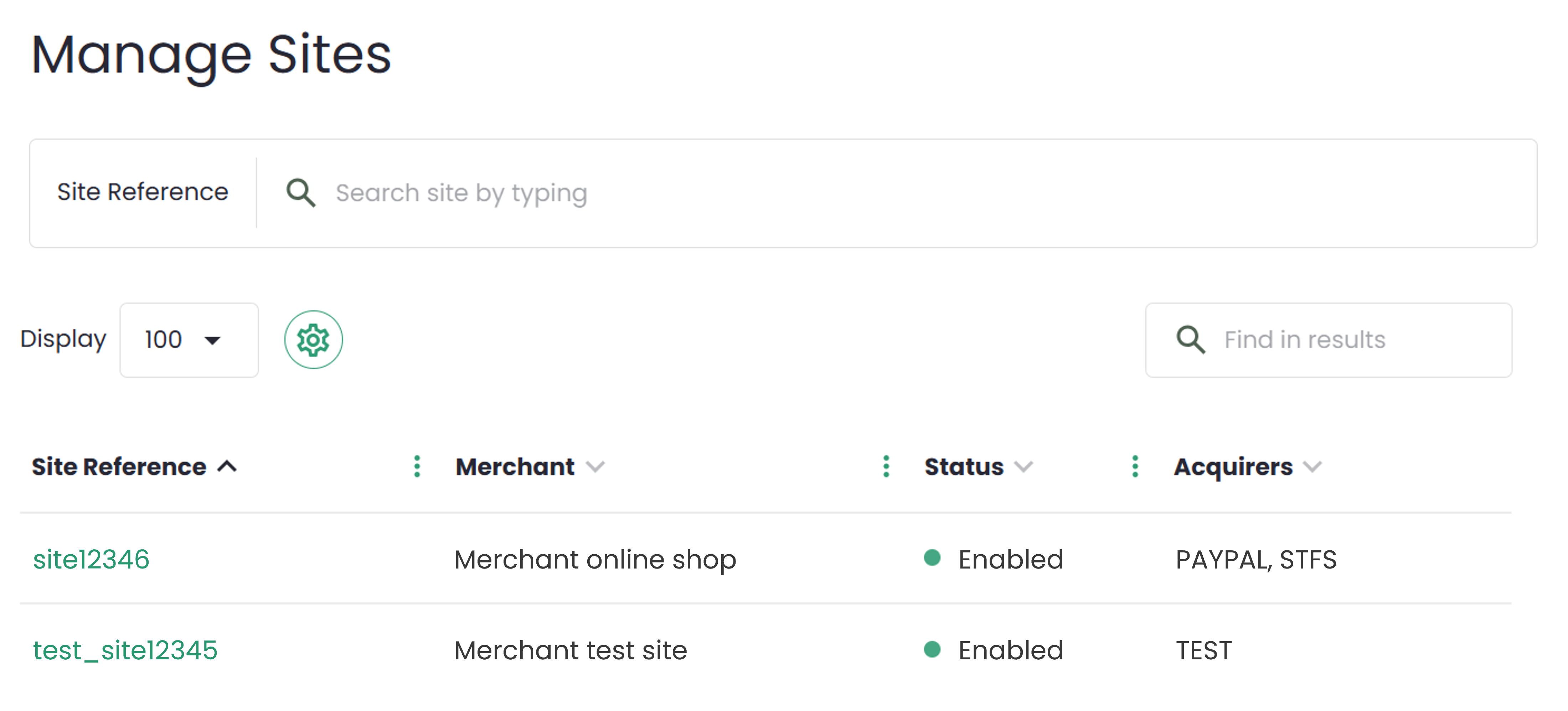Screen dimensions: 1568x711
Task: Sort by Merchant column chevron
Action: tap(595, 467)
